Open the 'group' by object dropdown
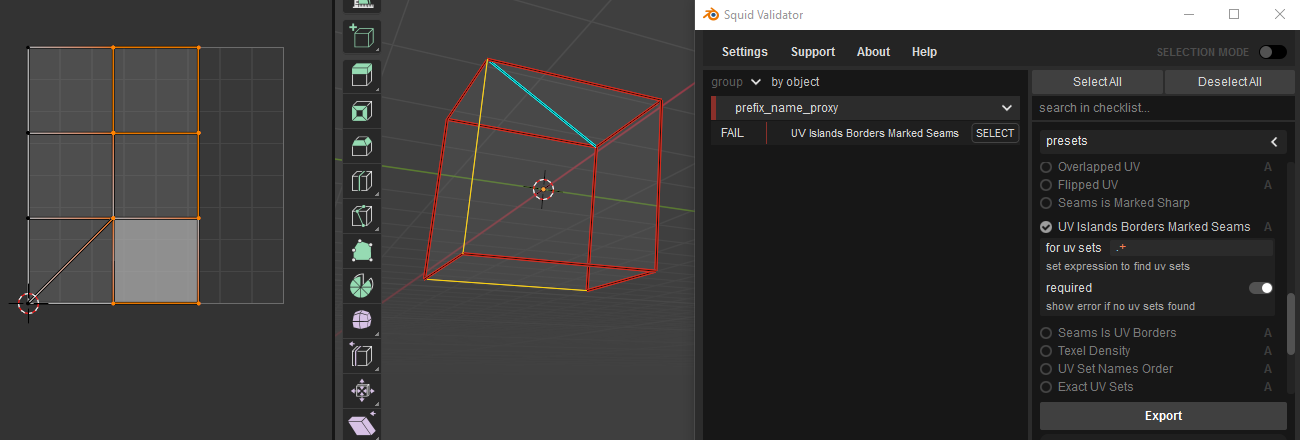 (757, 82)
